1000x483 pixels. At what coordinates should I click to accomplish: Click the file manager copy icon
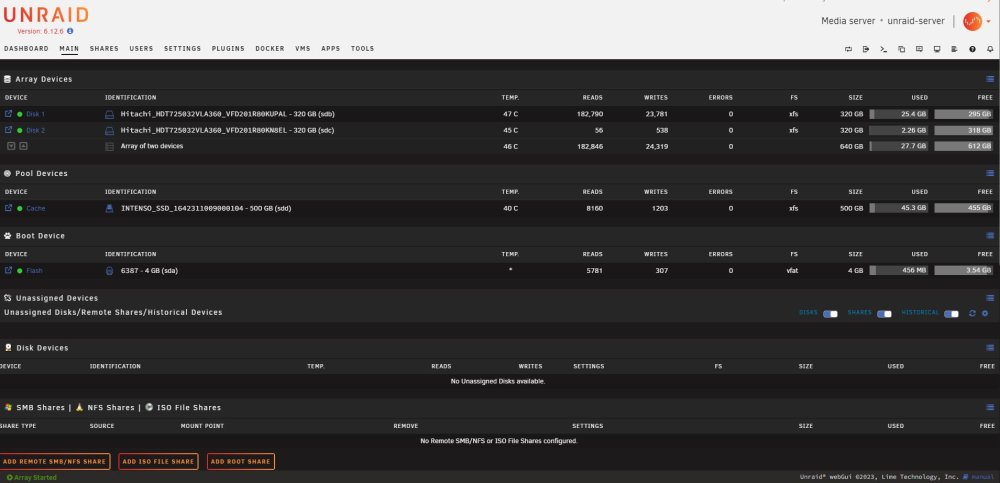[x=901, y=49]
